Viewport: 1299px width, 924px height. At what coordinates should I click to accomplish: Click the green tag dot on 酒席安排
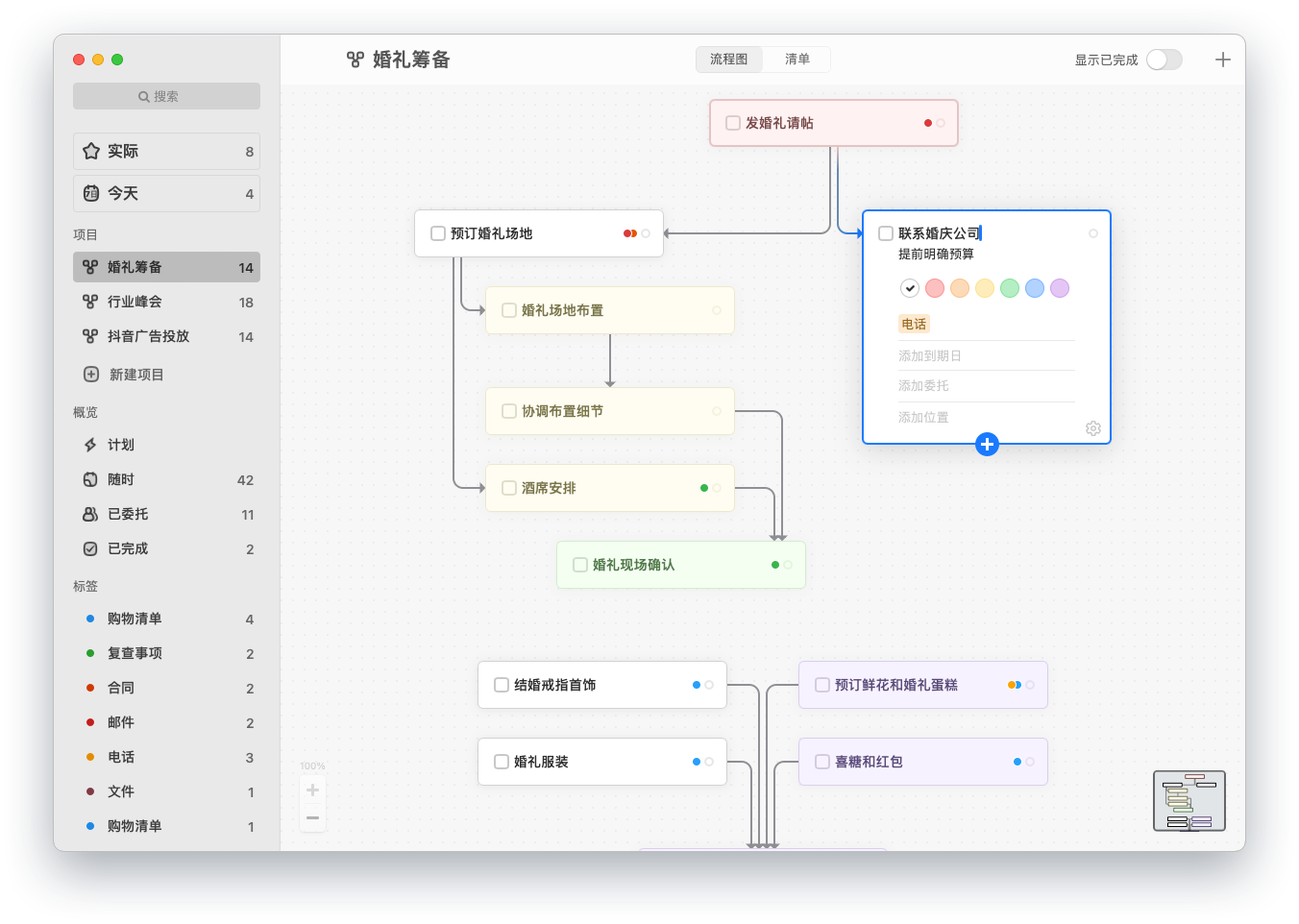[x=704, y=488]
